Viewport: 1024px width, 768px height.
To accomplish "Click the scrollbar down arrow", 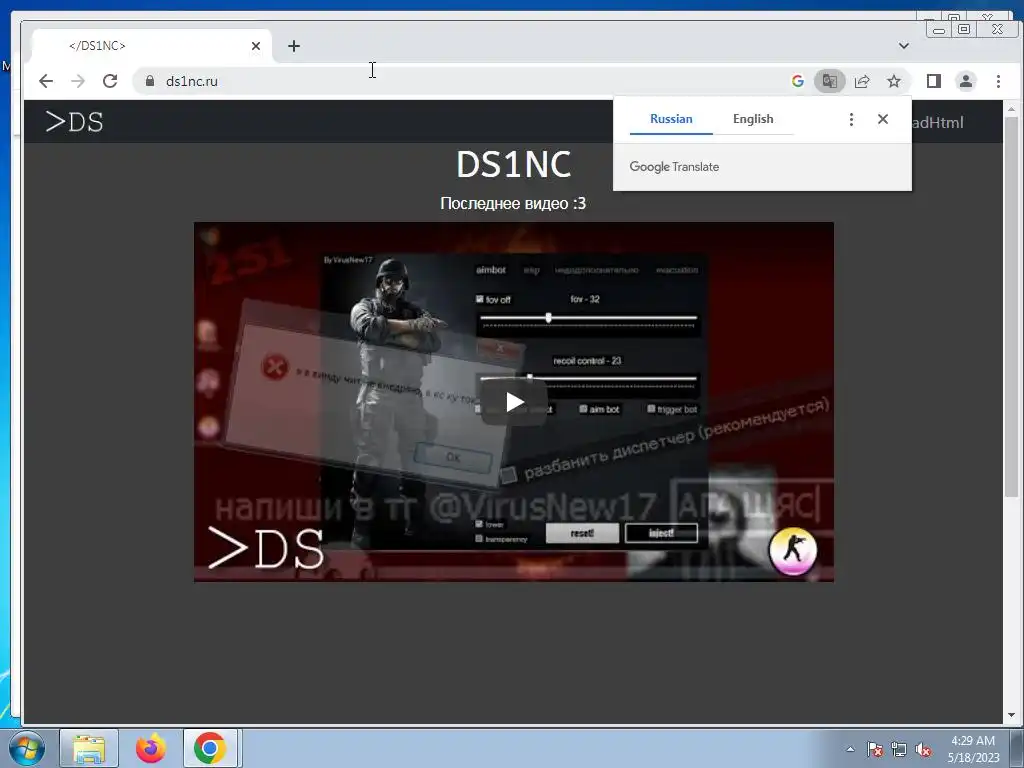I will tap(1011, 715).
